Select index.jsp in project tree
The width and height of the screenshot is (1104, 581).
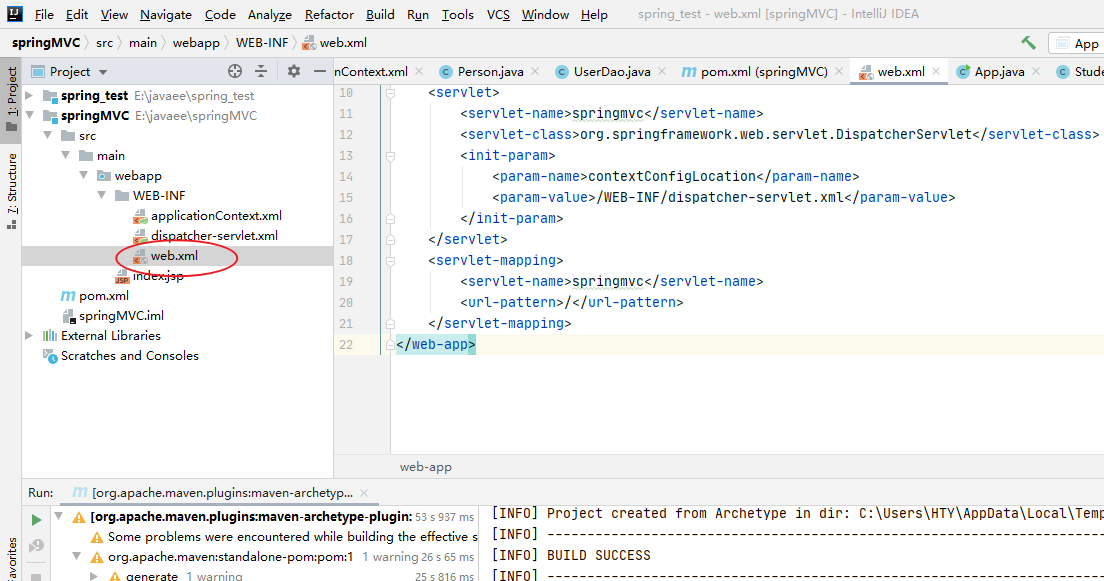(158, 276)
